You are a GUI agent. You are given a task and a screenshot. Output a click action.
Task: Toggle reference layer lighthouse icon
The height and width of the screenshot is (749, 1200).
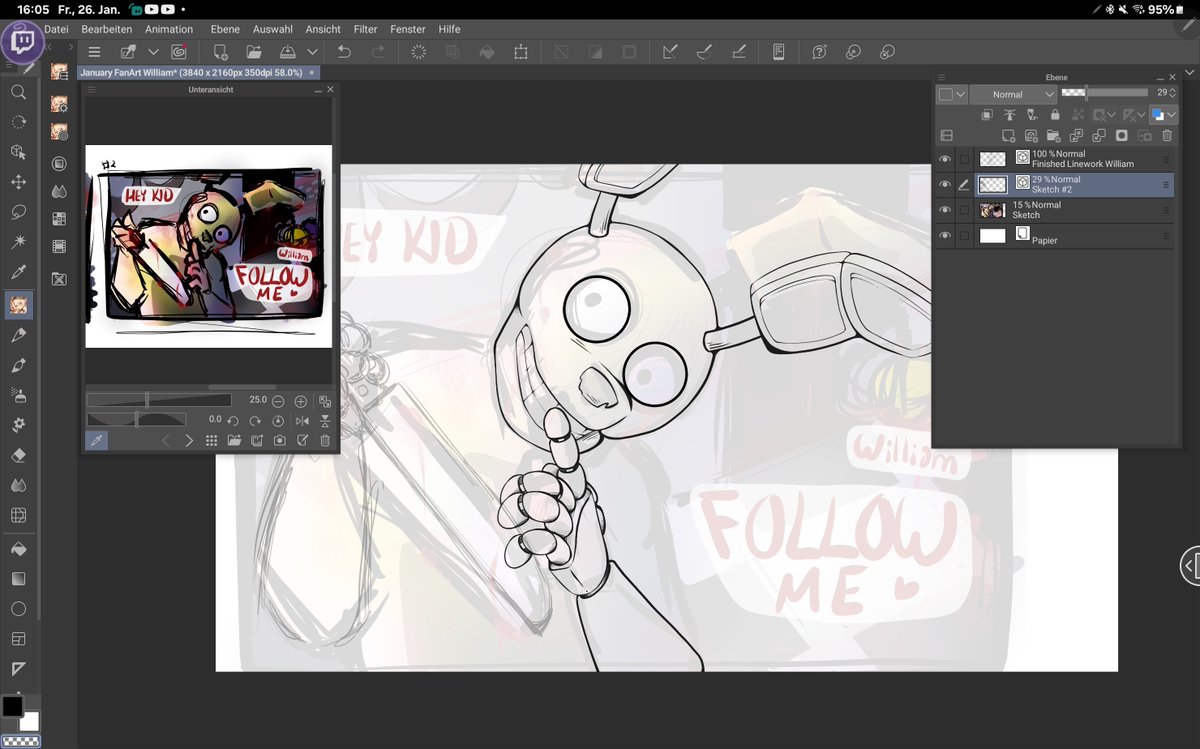[1008, 115]
